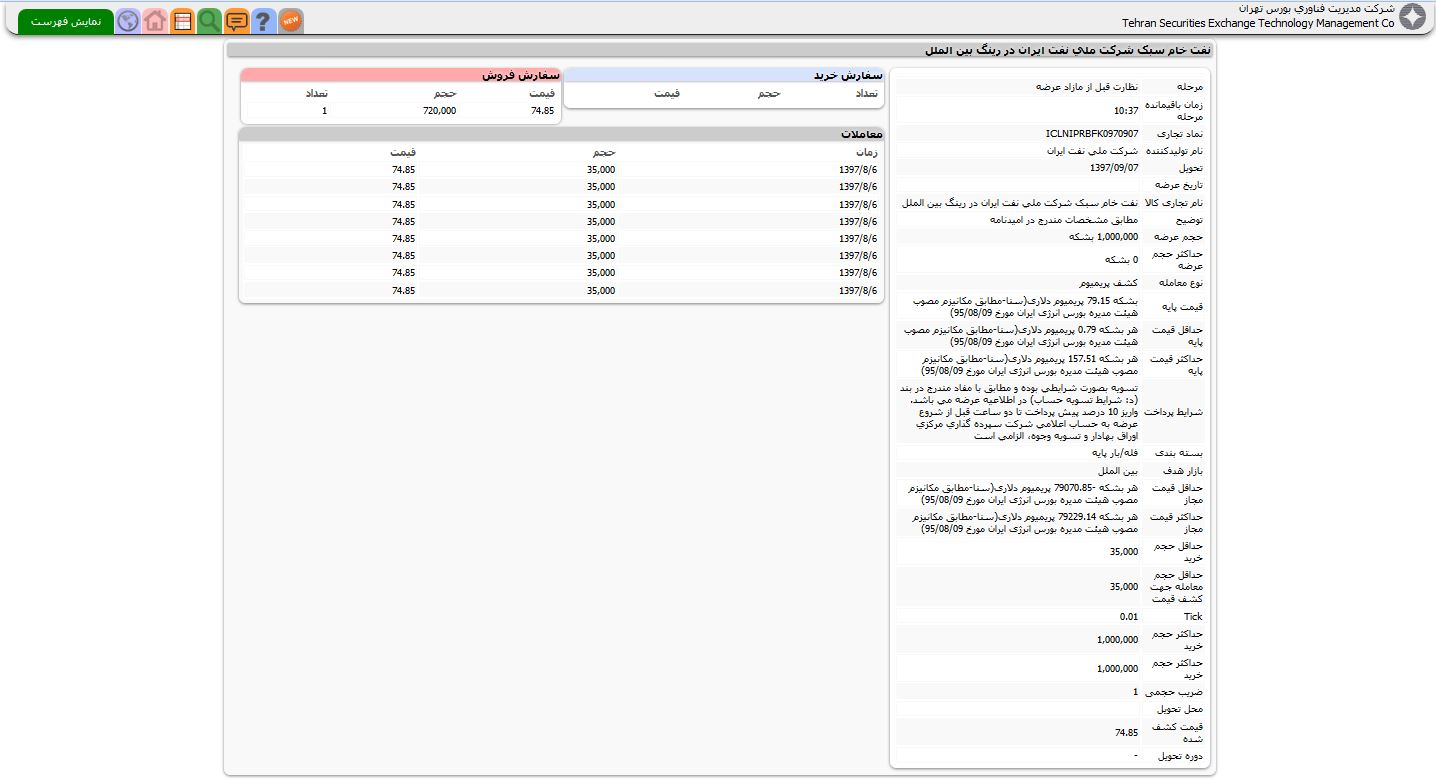The height and width of the screenshot is (779, 1436).
Task: Click the 'سفارش خرید' buy orders header
Action: [x=723, y=75]
